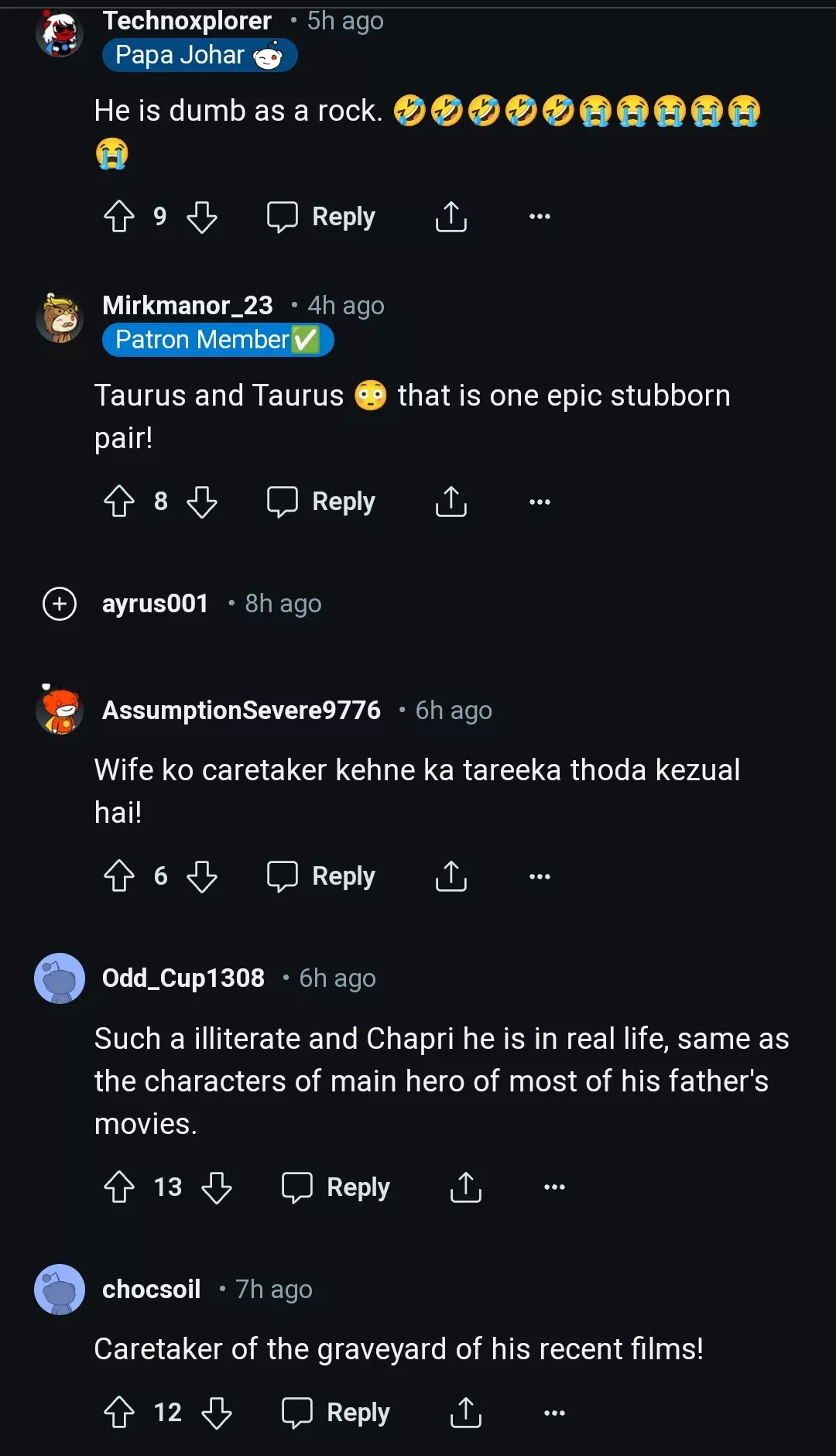Tap the Papa Johar flair badge
This screenshot has width=836, height=1456.
pos(200,56)
